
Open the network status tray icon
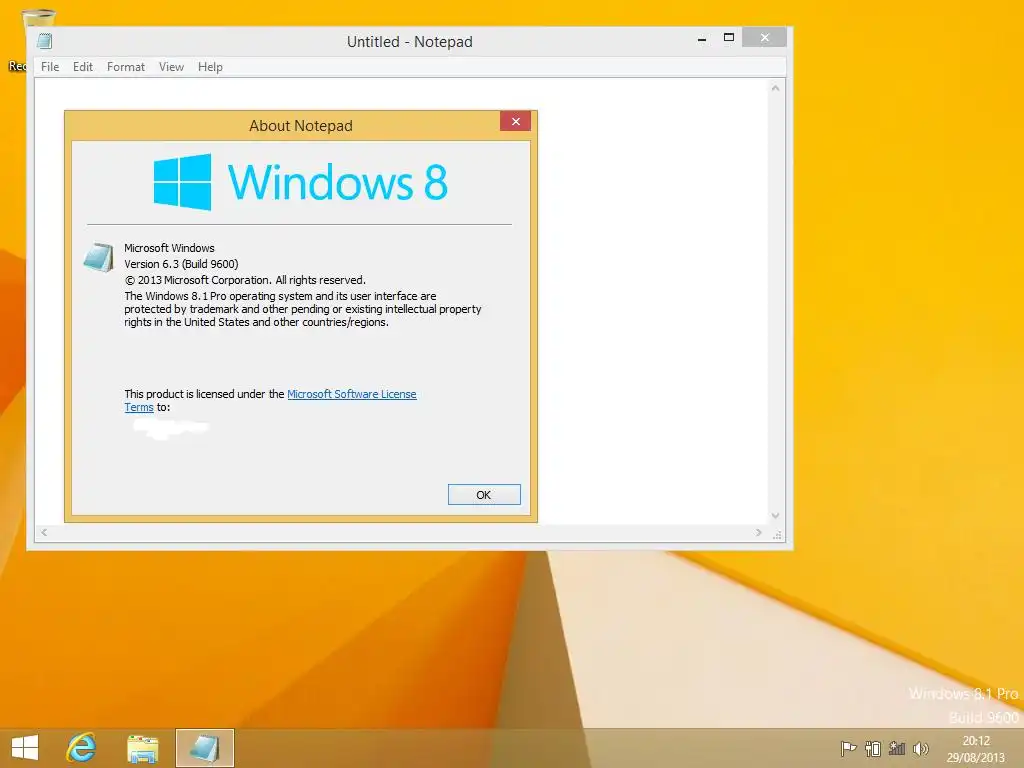[897, 748]
